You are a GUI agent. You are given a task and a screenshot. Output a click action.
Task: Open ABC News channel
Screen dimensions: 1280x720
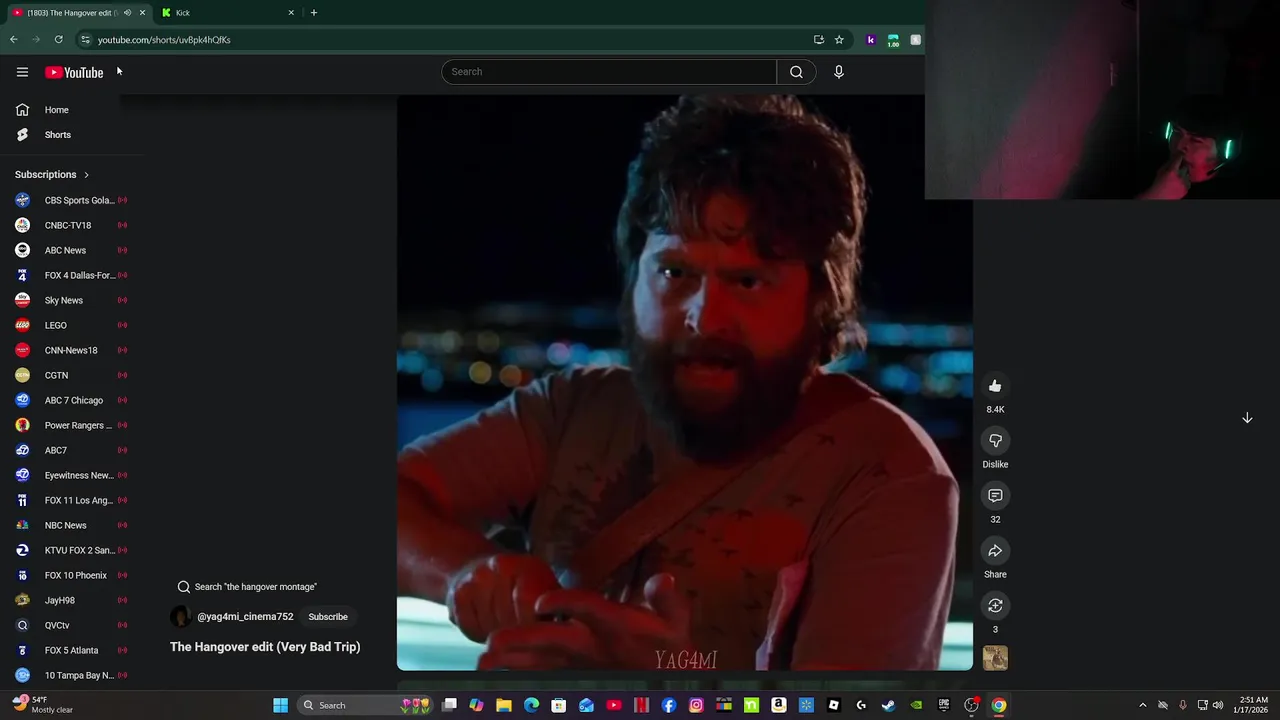70,250
